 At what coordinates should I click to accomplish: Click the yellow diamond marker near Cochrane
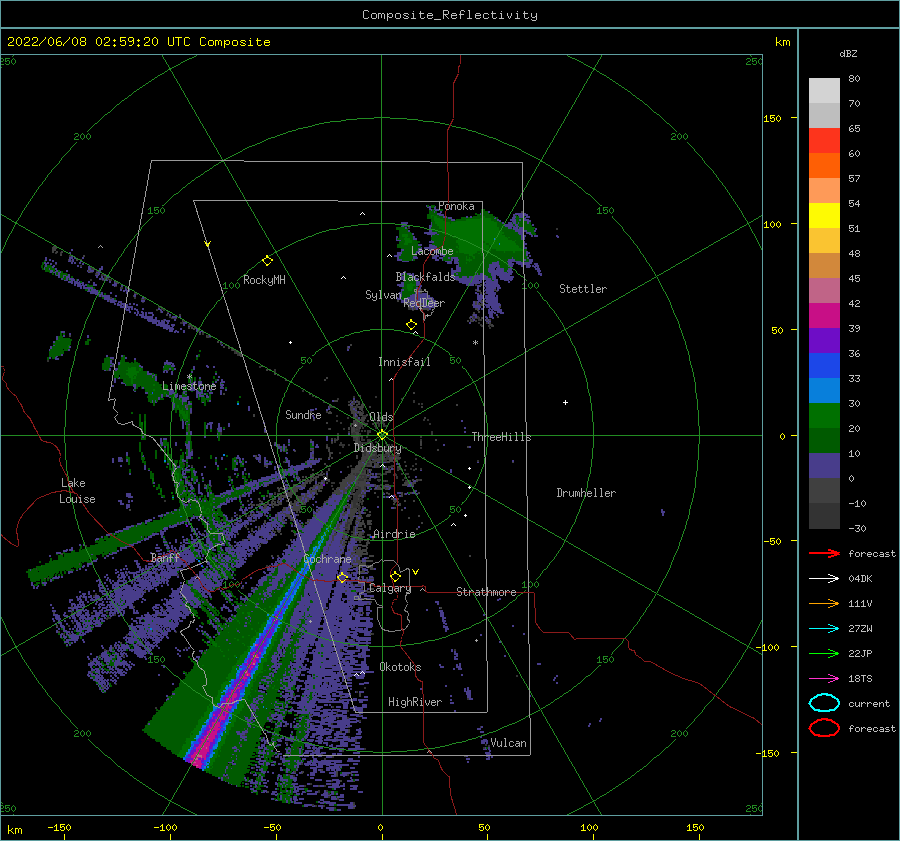(342, 577)
